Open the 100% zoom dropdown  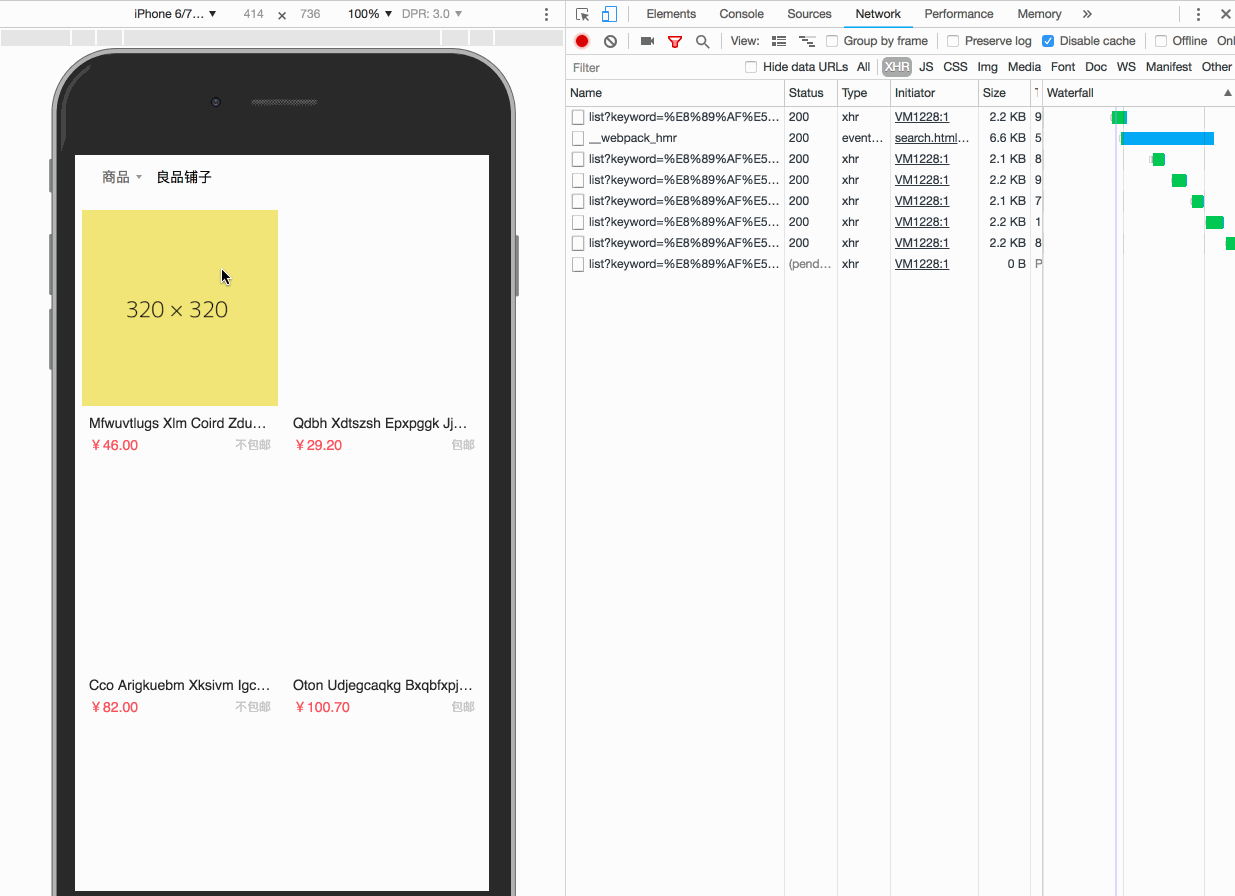coord(370,14)
